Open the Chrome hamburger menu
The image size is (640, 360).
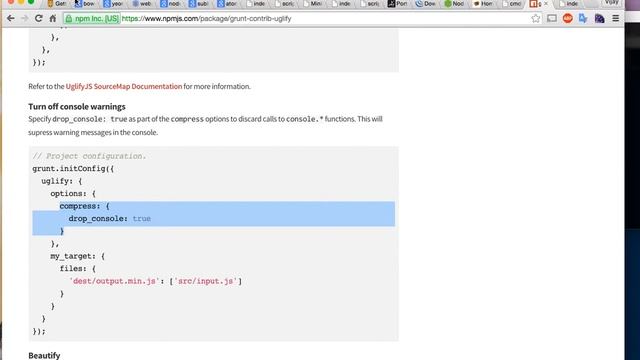point(616,18)
